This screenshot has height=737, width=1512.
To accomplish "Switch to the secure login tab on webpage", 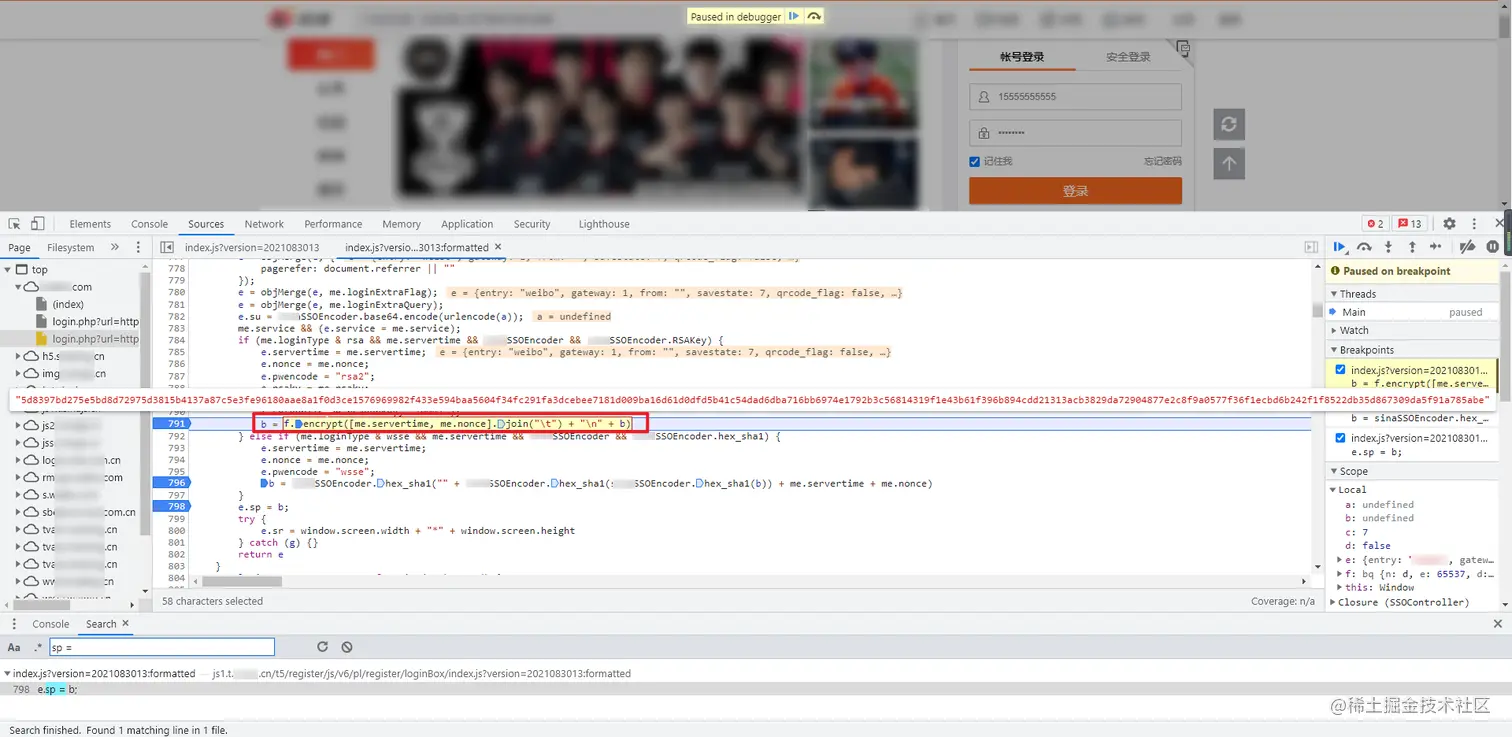I will point(1128,57).
